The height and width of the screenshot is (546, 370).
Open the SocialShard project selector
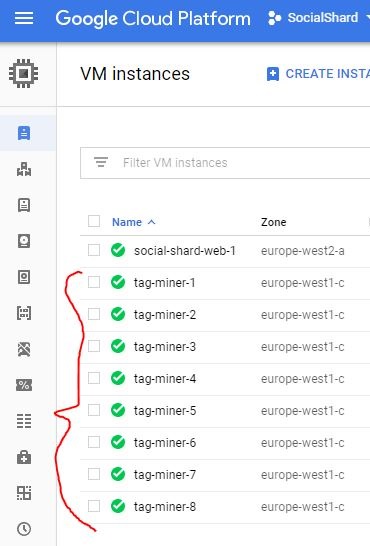(x=318, y=18)
